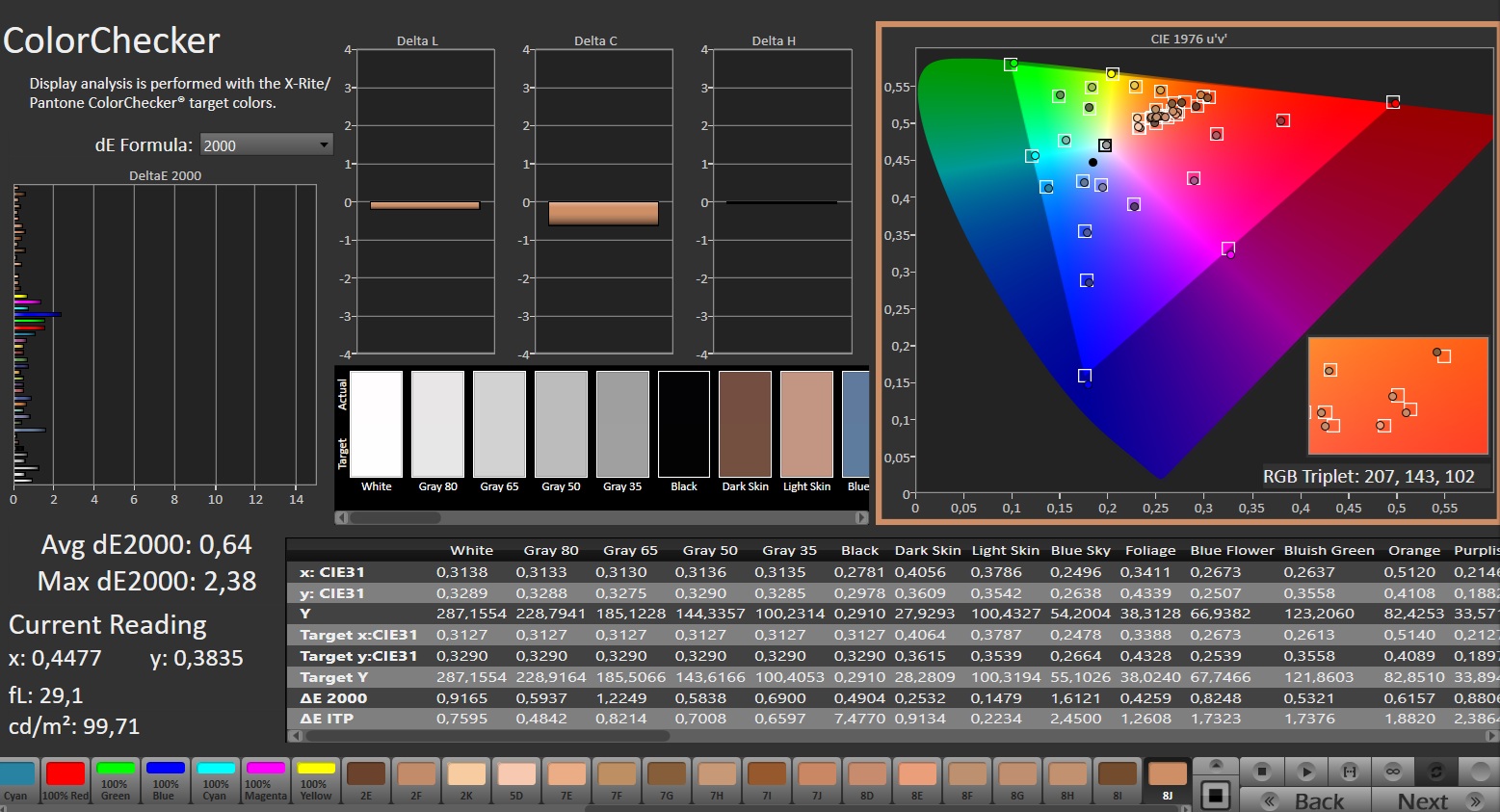The height and width of the screenshot is (812, 1500).
Task: Click the Gray 50 comparison swatch
Action: (561, 426)
